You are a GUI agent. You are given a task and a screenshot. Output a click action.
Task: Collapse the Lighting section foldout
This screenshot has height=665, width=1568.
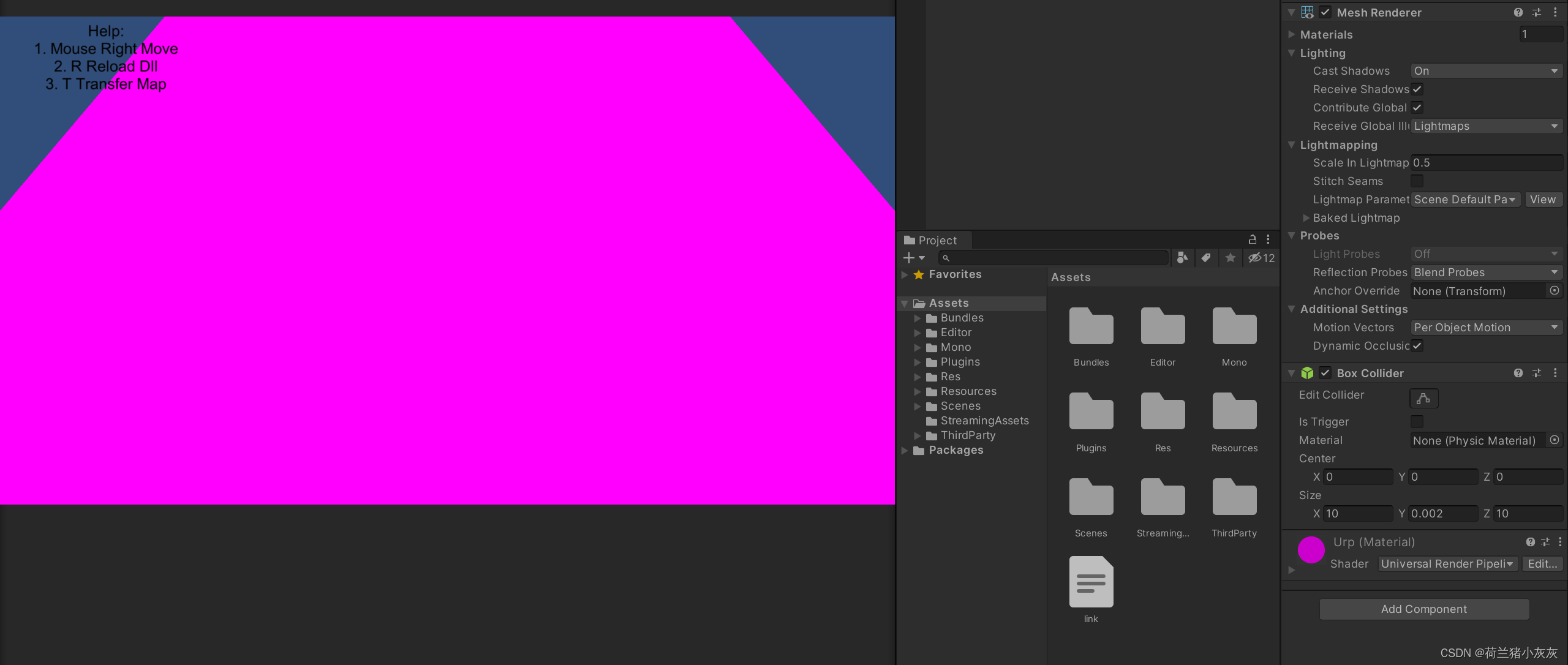[x=1292, y=53]
